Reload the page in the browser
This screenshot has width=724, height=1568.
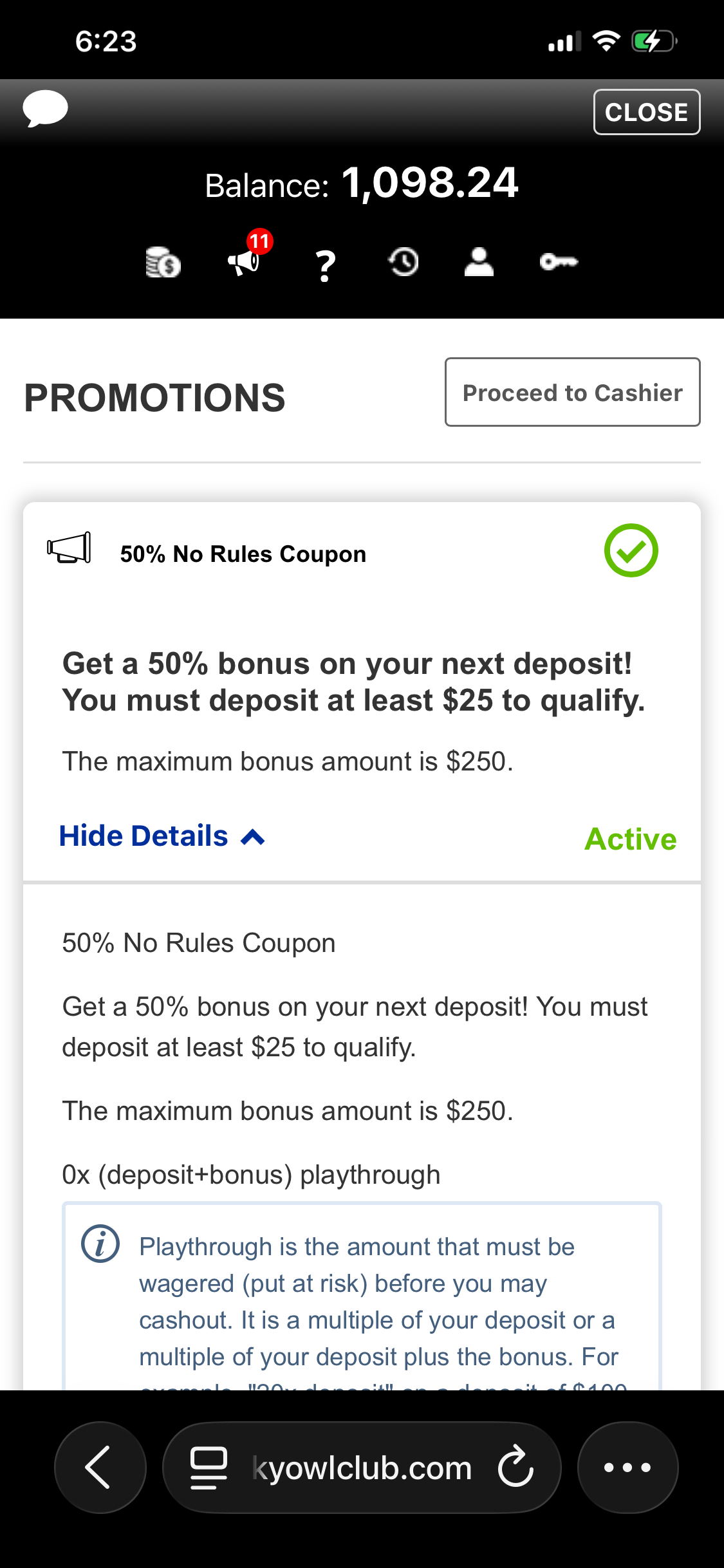(x=515, y=1468)
